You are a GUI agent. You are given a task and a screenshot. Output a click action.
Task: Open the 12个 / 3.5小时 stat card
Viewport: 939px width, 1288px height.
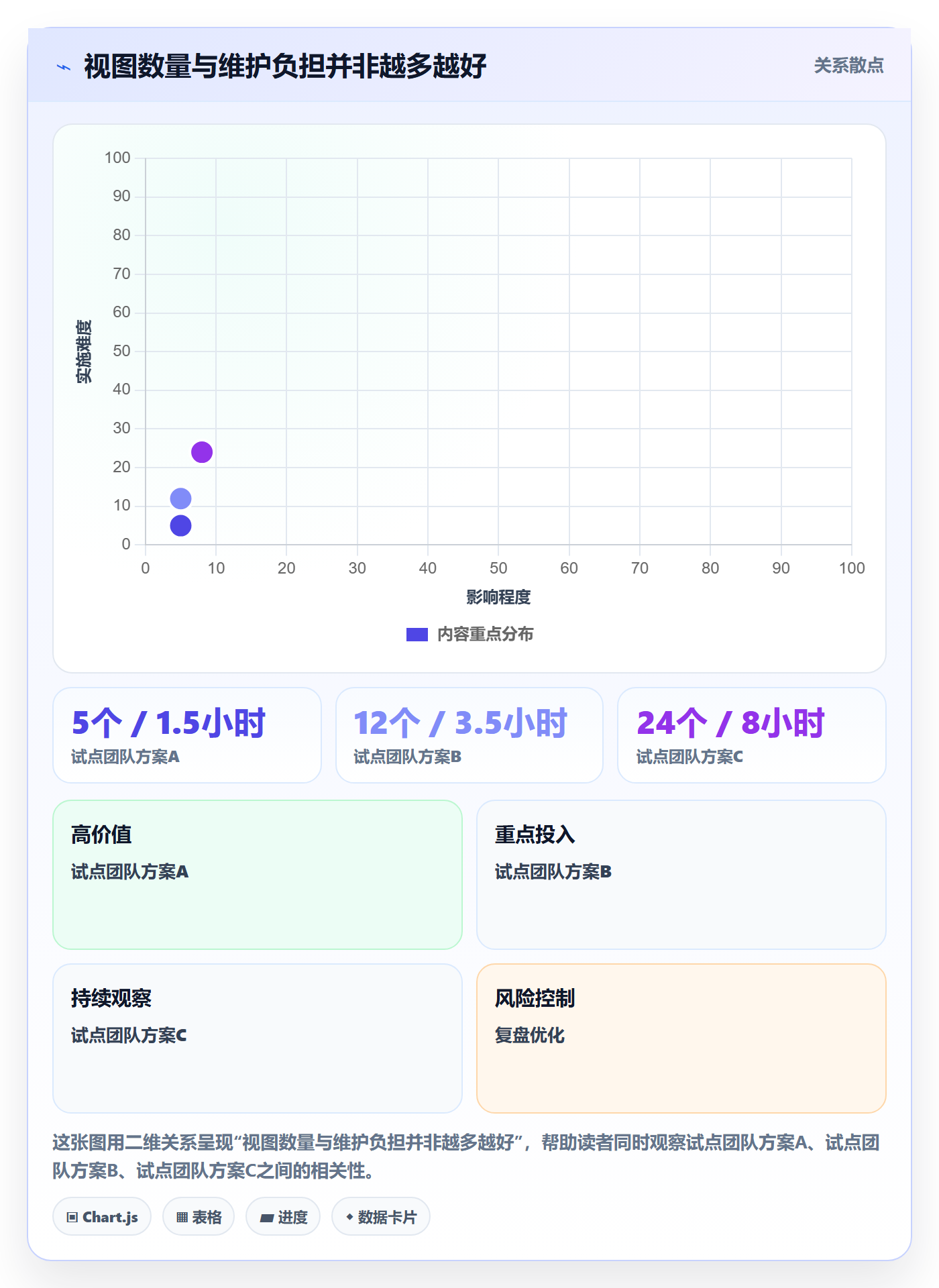pyautogui.click(x=469, y=735)
